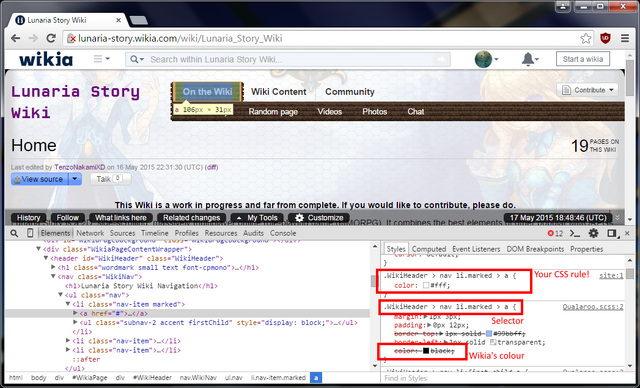Click the black color swatch
The height and width of the screenshot is (388, 640).
426,351
